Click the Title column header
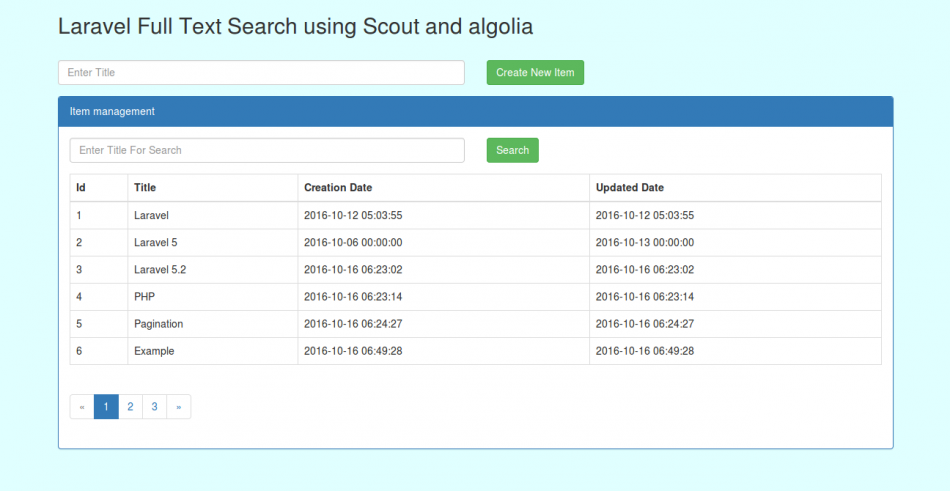Image resolution: width=950 pixels, height=491 pixels. 145,188
